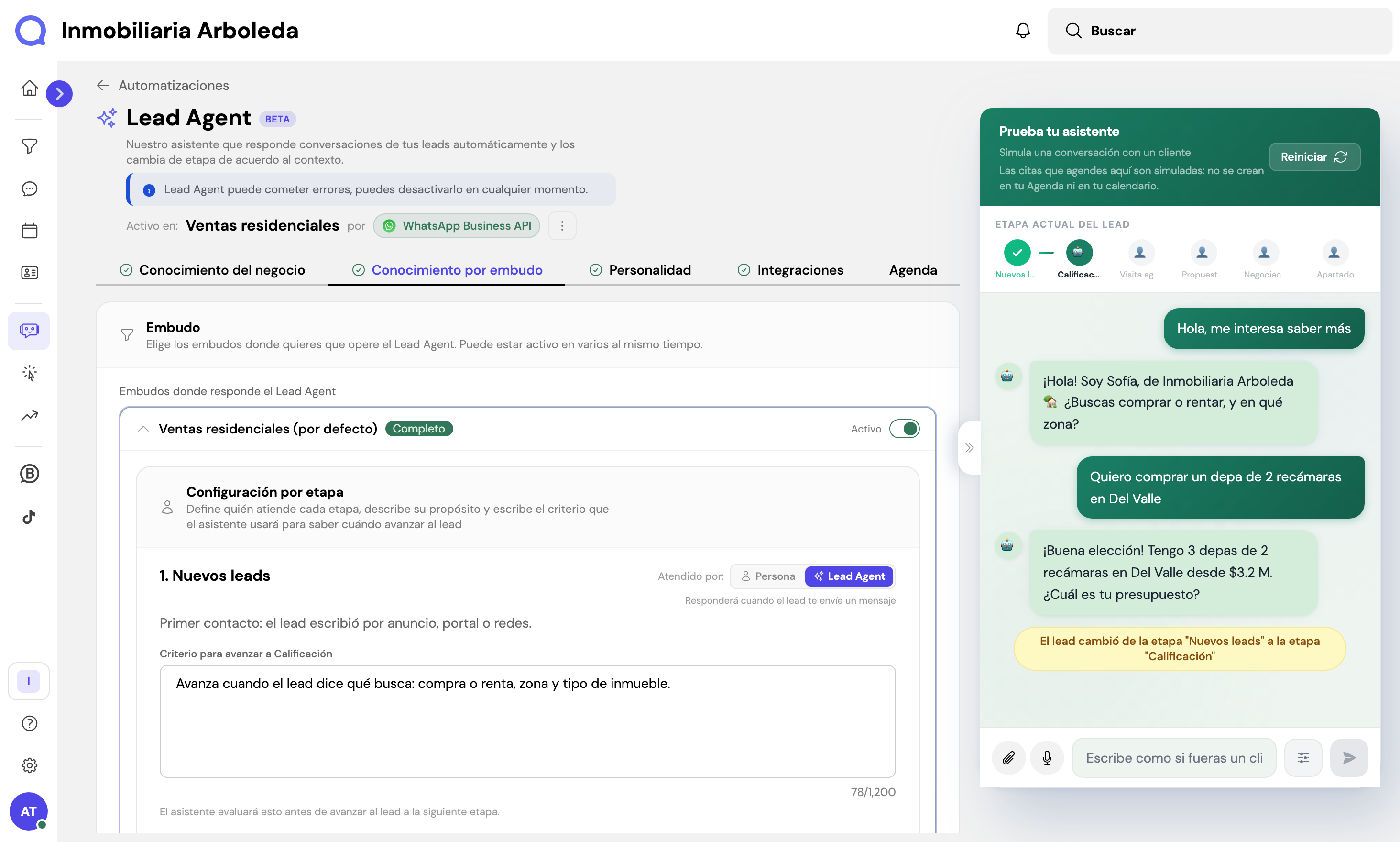The width and height of the screenshot is (1400, 842).
Task: Open the trending analytics sidebar icon
Action: pyautogui.click(x=30, y=415)
